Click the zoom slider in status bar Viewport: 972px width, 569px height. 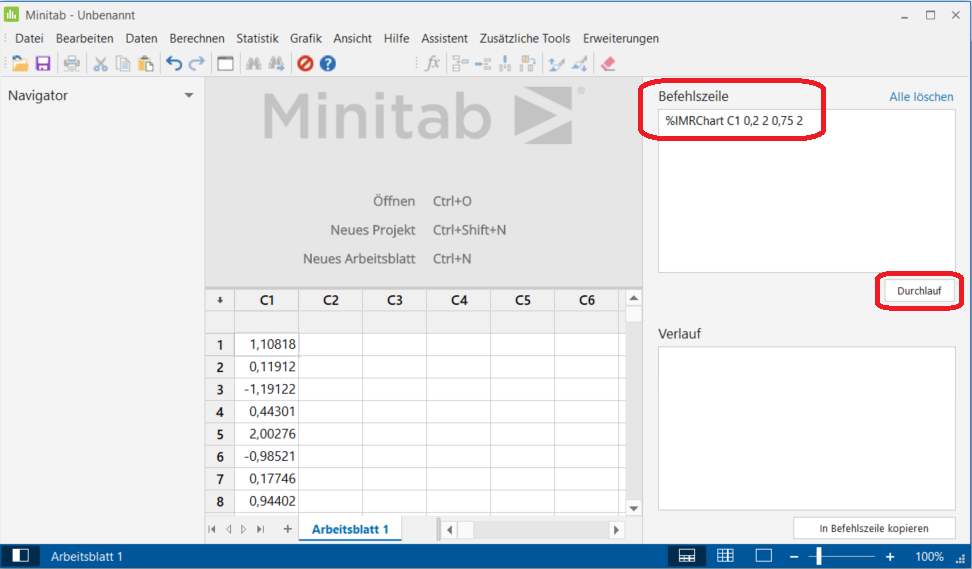(819, 556)
